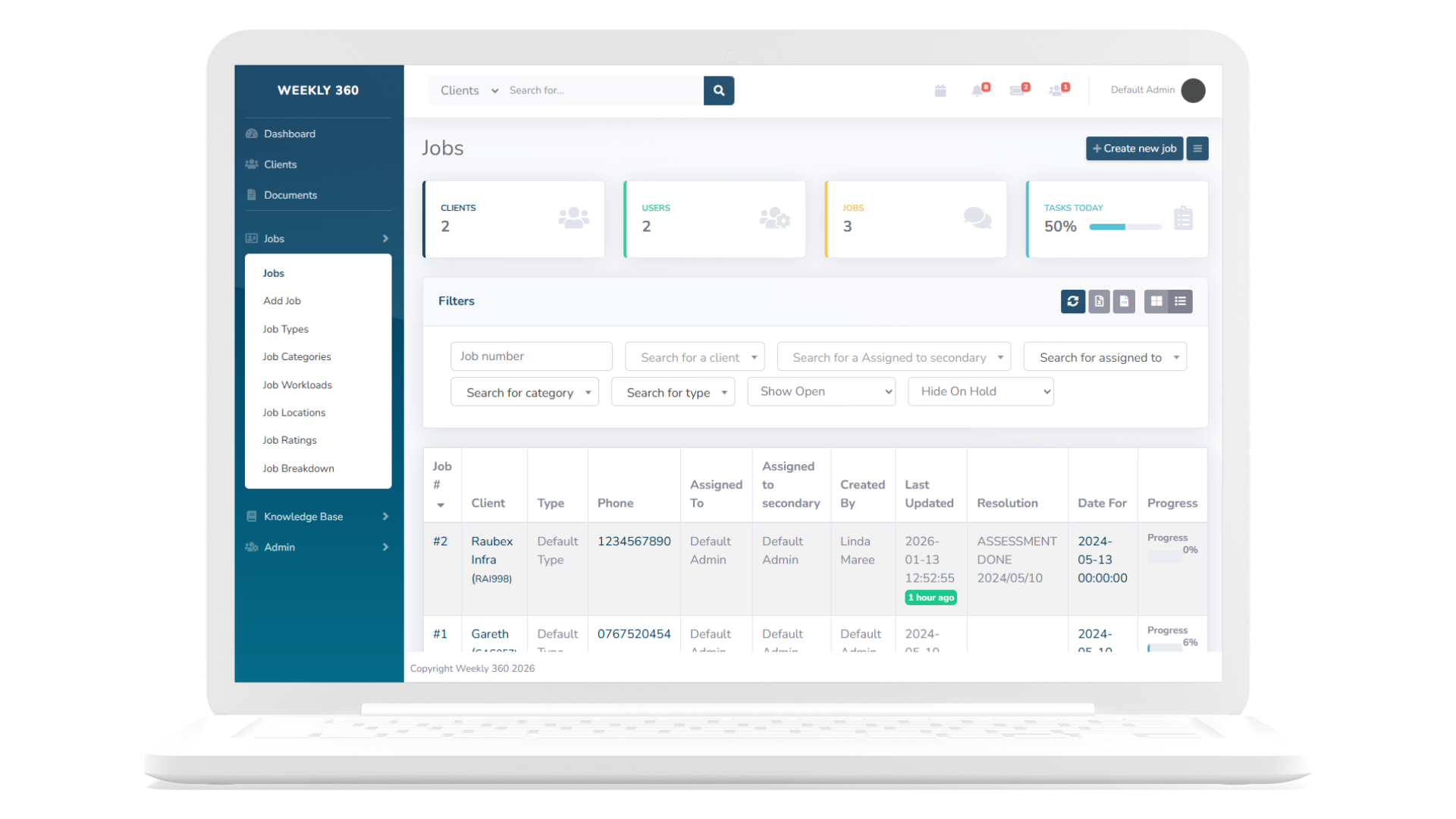
Task: Click the Create new job button
Action: coord(1134,149)
